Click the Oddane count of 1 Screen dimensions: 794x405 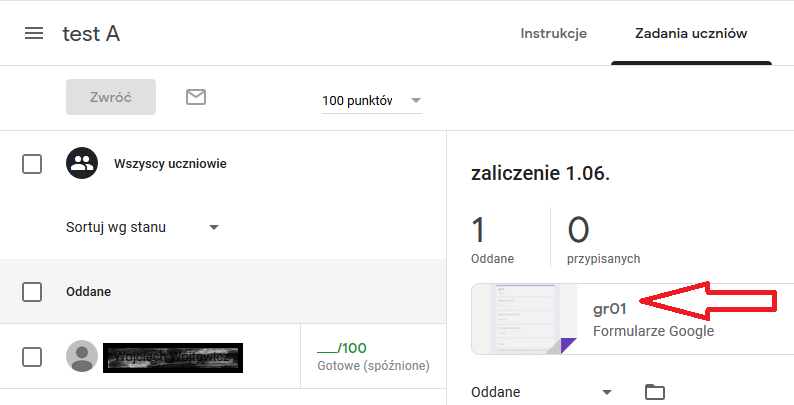tap(479, 230)
